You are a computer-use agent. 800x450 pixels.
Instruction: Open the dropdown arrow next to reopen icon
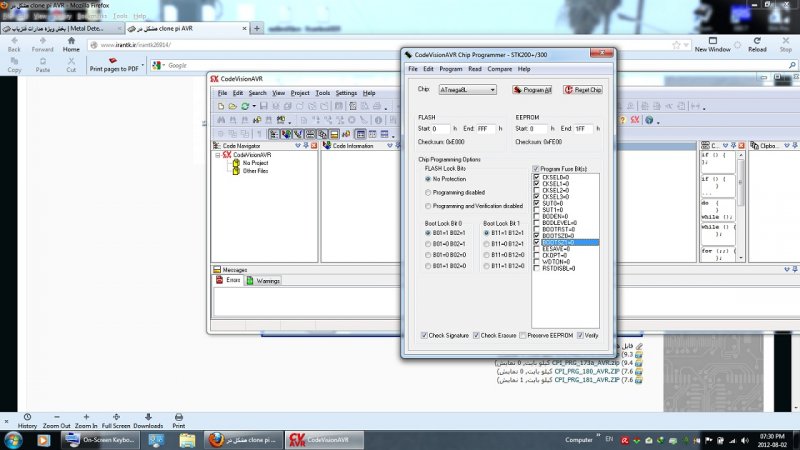254,106
